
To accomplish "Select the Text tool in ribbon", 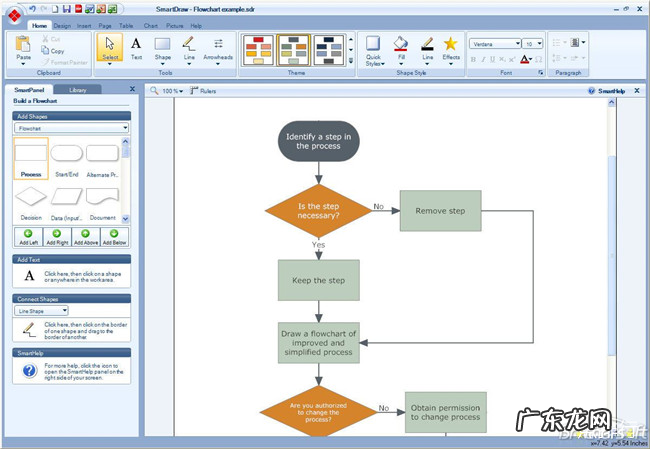I will (136, 47).
